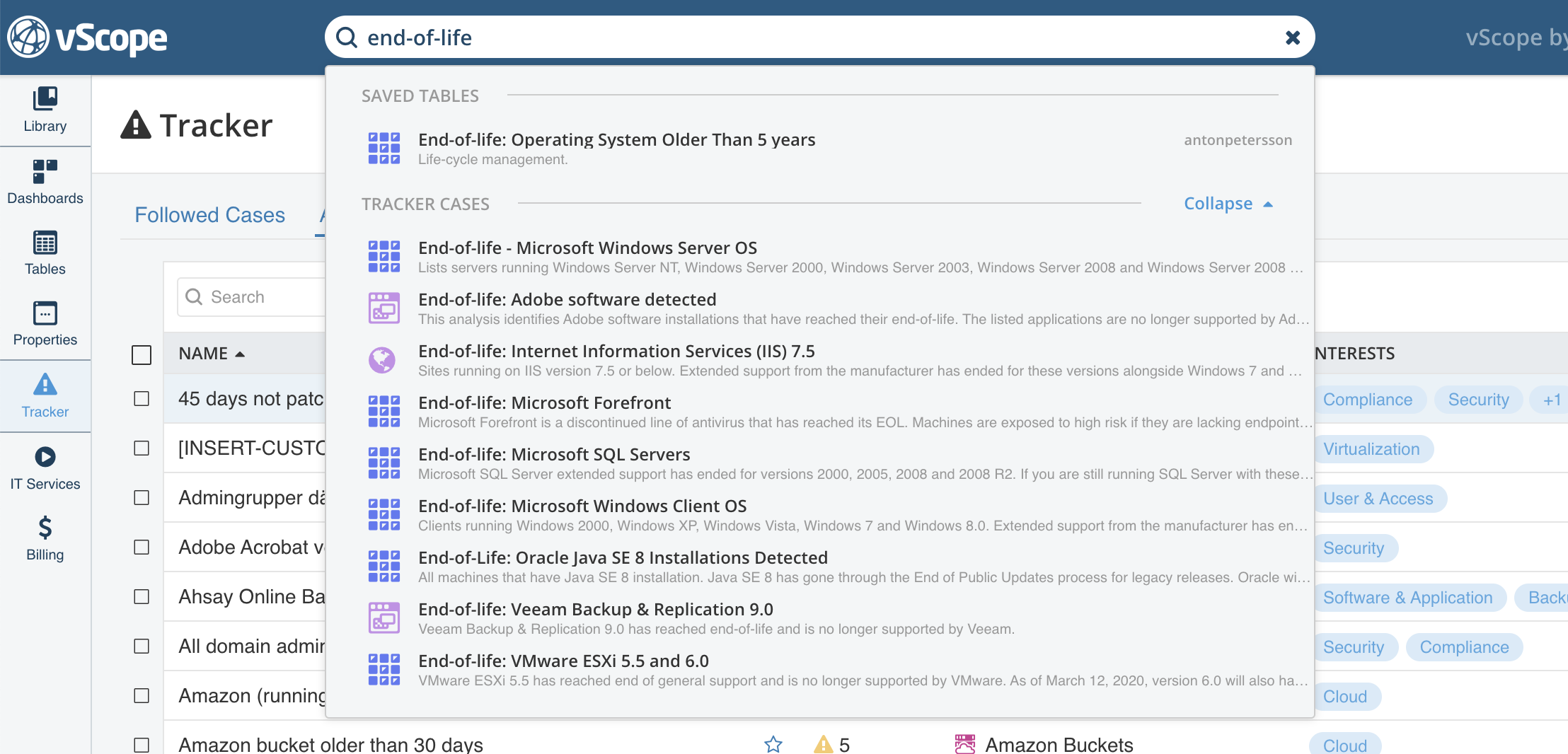Click globe icon for Internet Information Services 7.5
Image resolution: width=1568 pixels, height=754 pixels.
coord(382,360)
